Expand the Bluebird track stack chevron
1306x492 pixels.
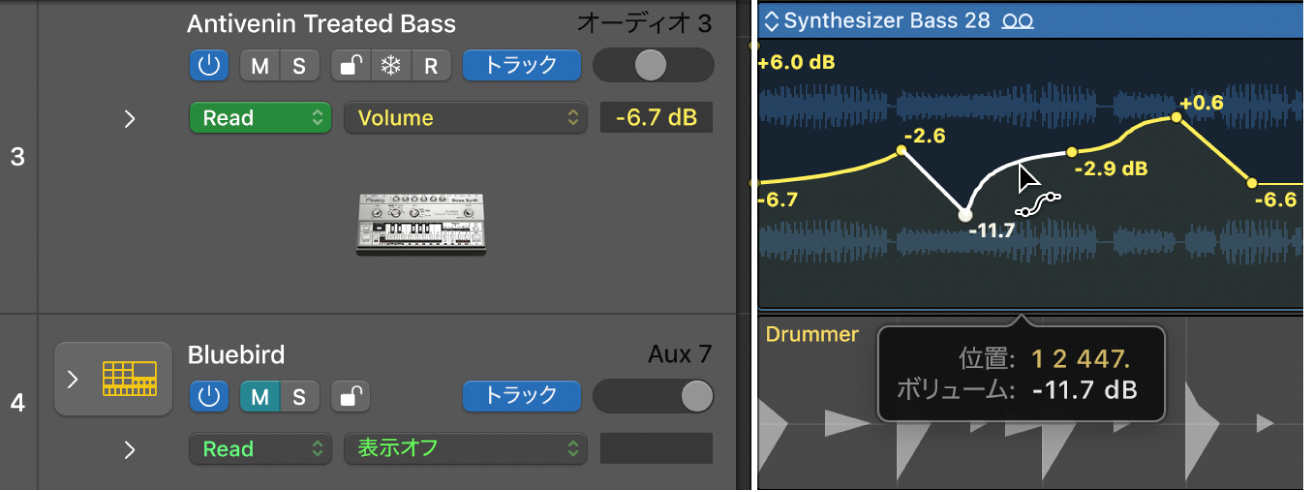[72, 380]
